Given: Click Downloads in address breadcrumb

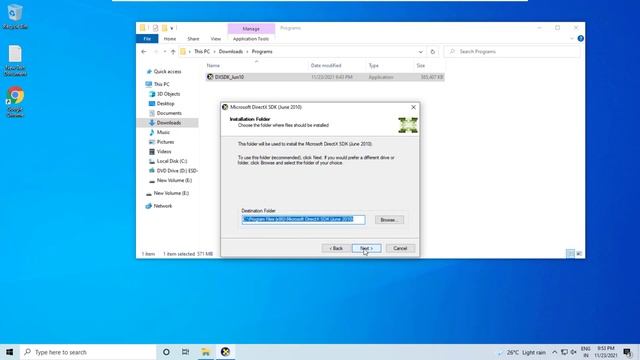Looking at the screenshot, I should [231, 51].
